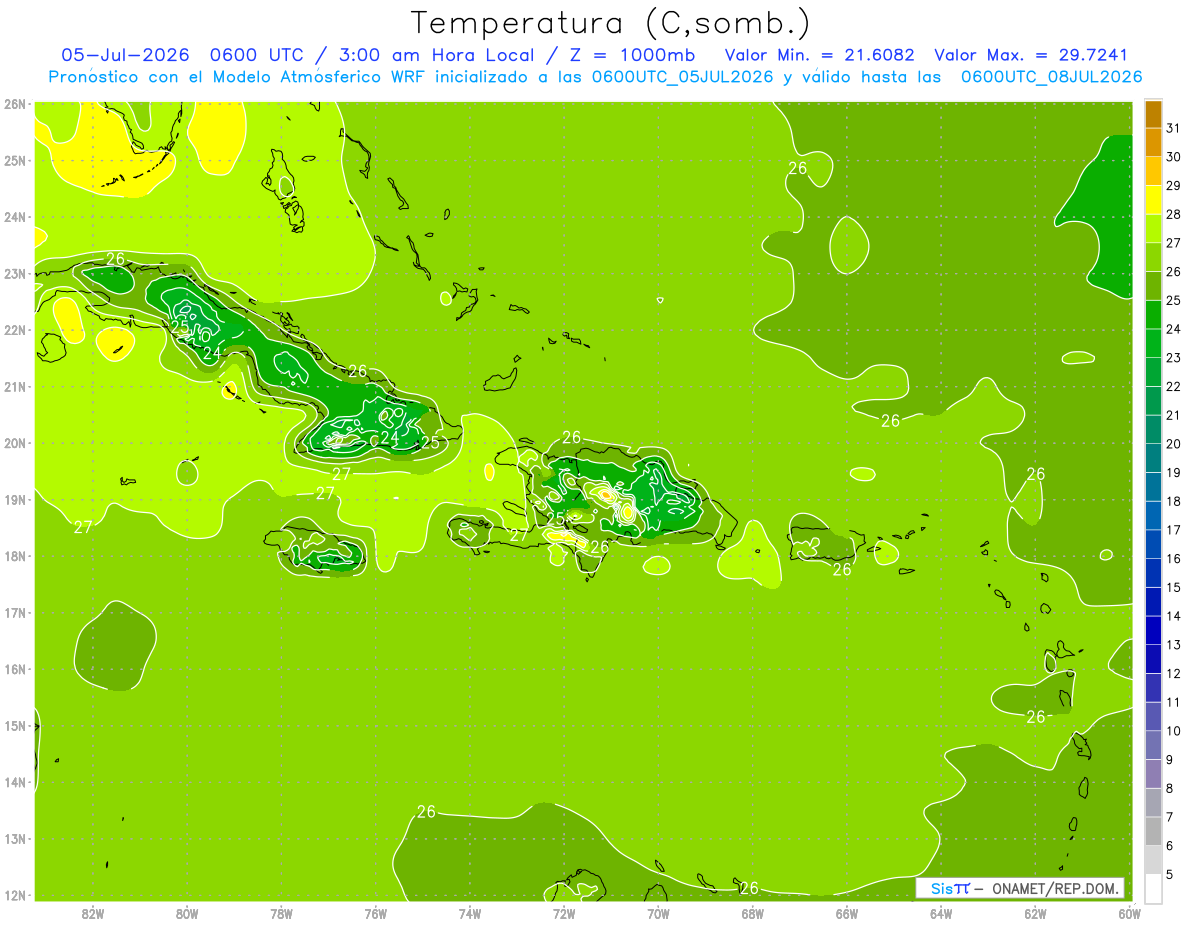Click the lime legend swatch between 27 and 28
The height and width of the screenshot is (927, 1200).
(x=1153, y=229)
